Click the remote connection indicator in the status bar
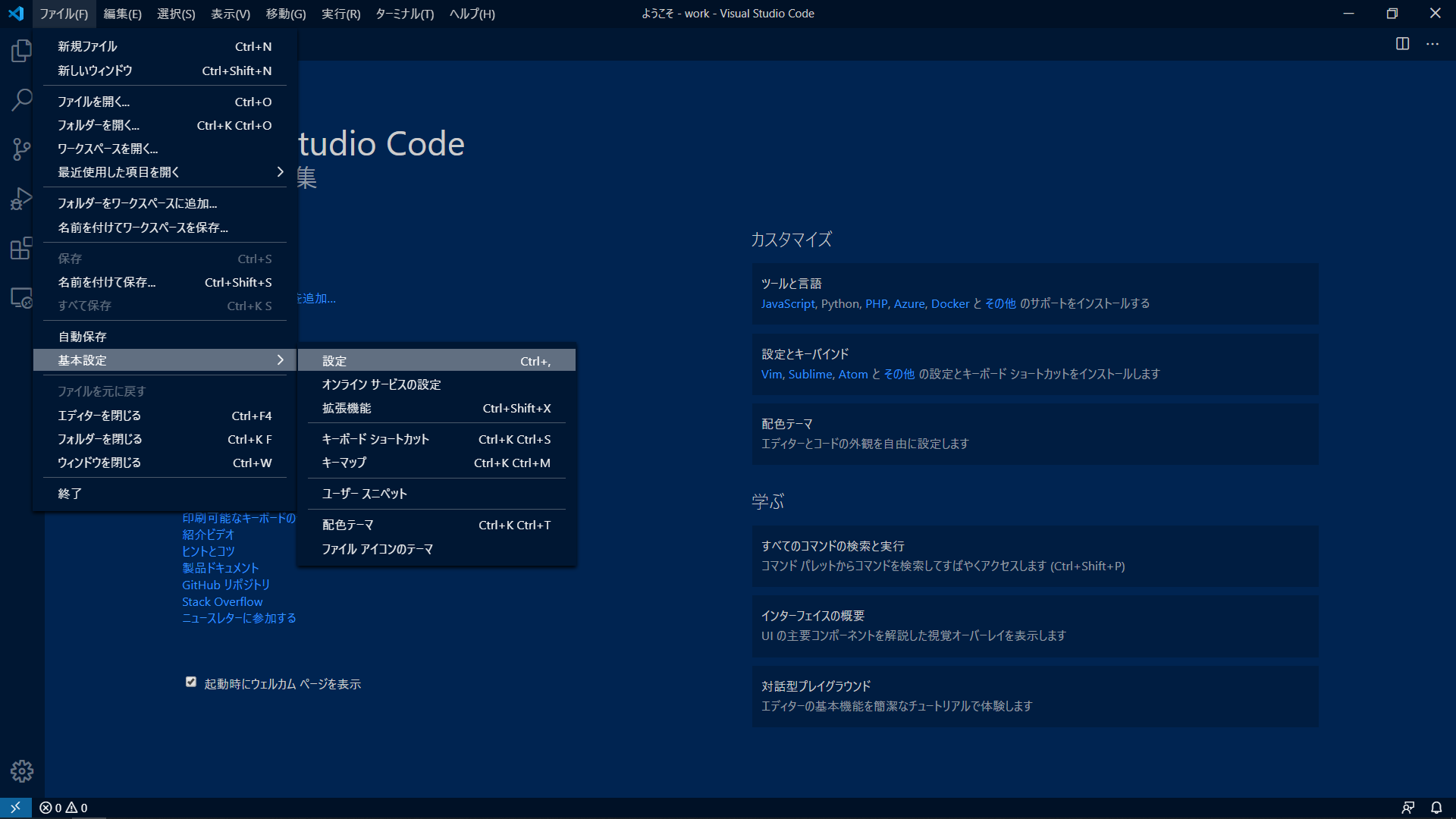The height and width of the screenshot is (819, 1456). [15, 808]
